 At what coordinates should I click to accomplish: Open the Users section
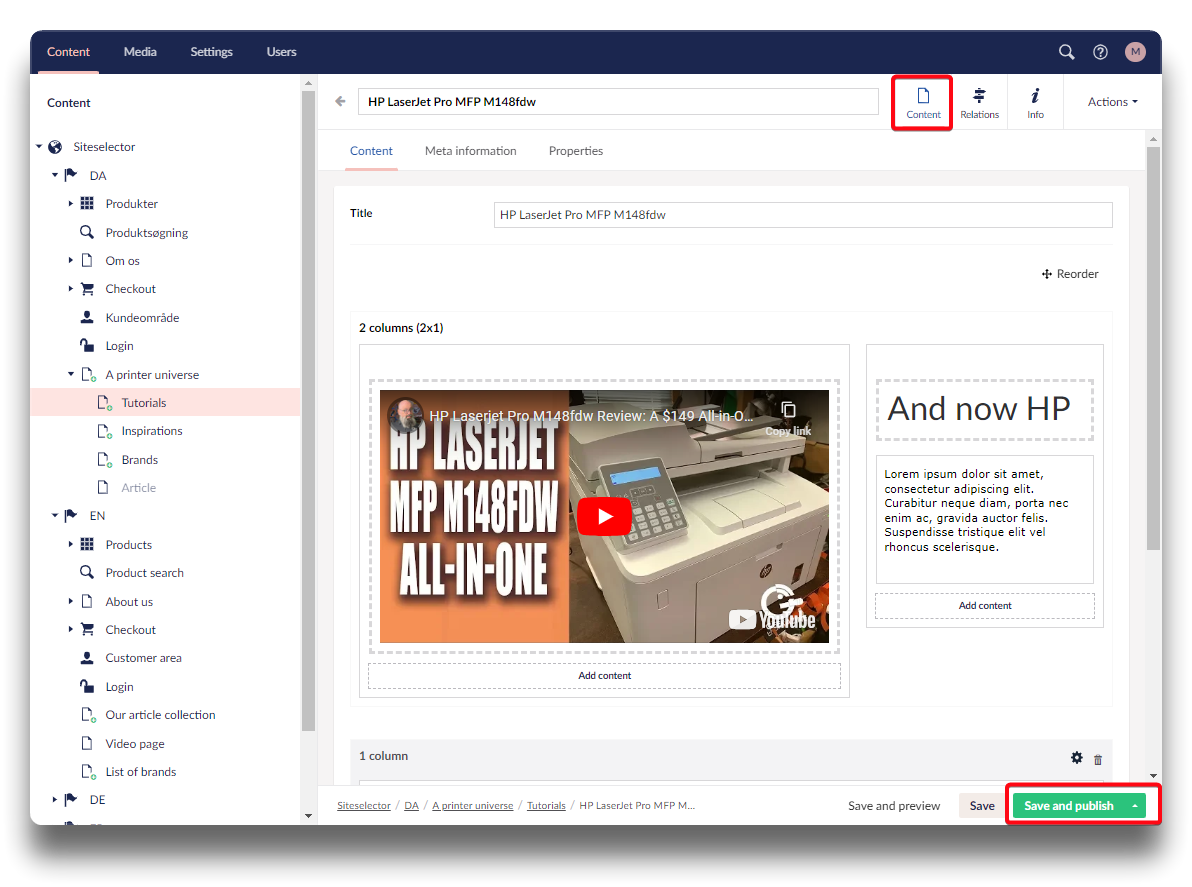click(x=281, y=52)
